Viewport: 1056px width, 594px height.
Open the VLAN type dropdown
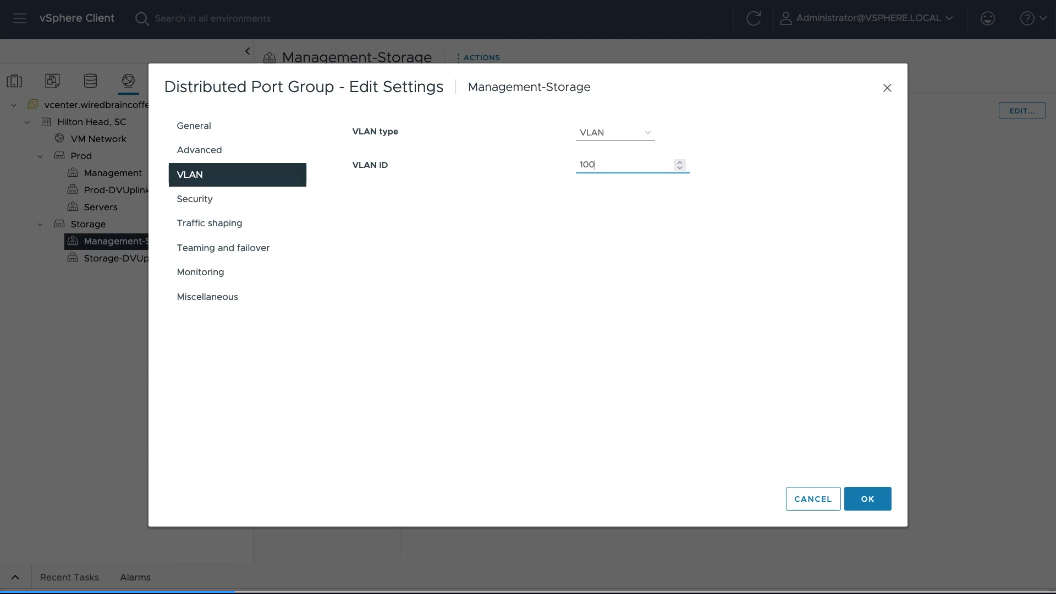coord(615,132)
